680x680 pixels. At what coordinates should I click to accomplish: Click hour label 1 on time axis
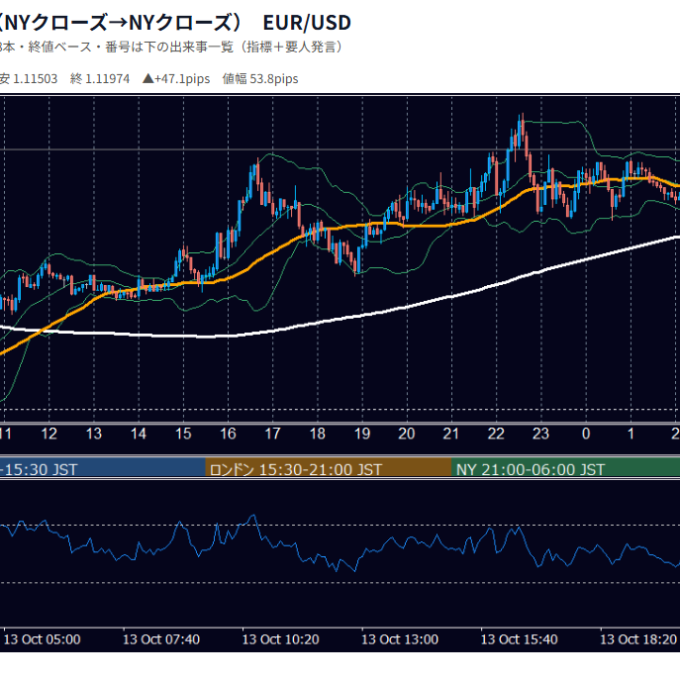tap(631, 434)
